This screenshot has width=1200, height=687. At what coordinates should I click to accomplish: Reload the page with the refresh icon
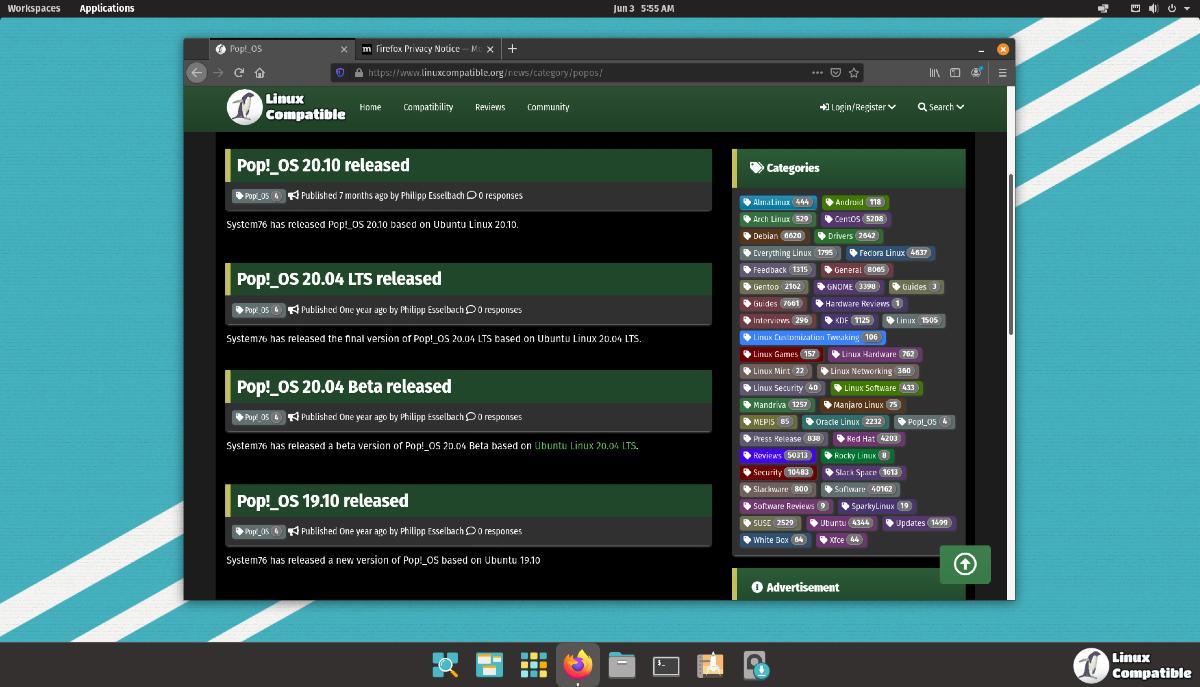point(239,72)
